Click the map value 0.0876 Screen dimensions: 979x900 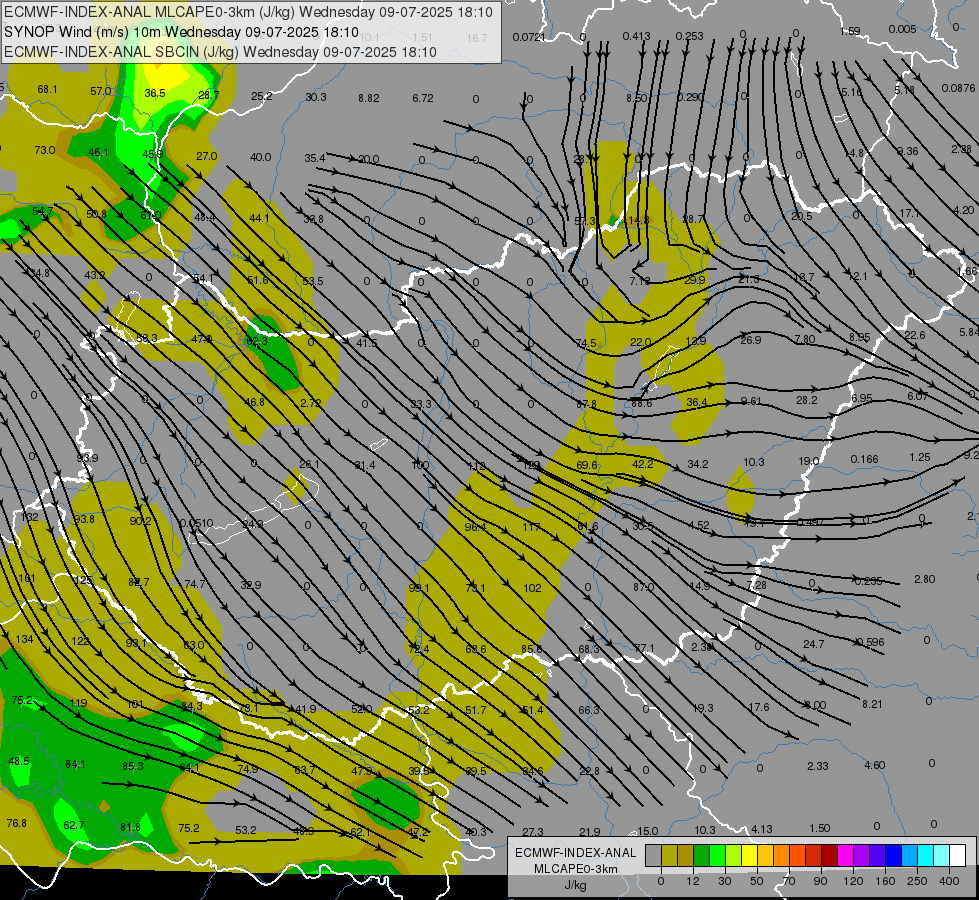958,88
